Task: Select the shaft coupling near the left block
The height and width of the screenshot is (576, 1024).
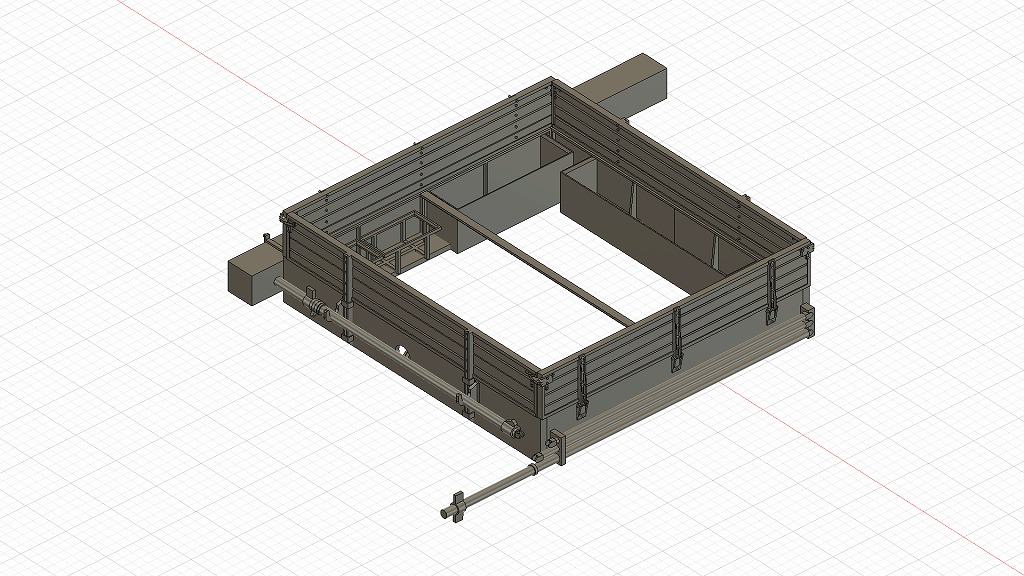Action: pos(313,304)
